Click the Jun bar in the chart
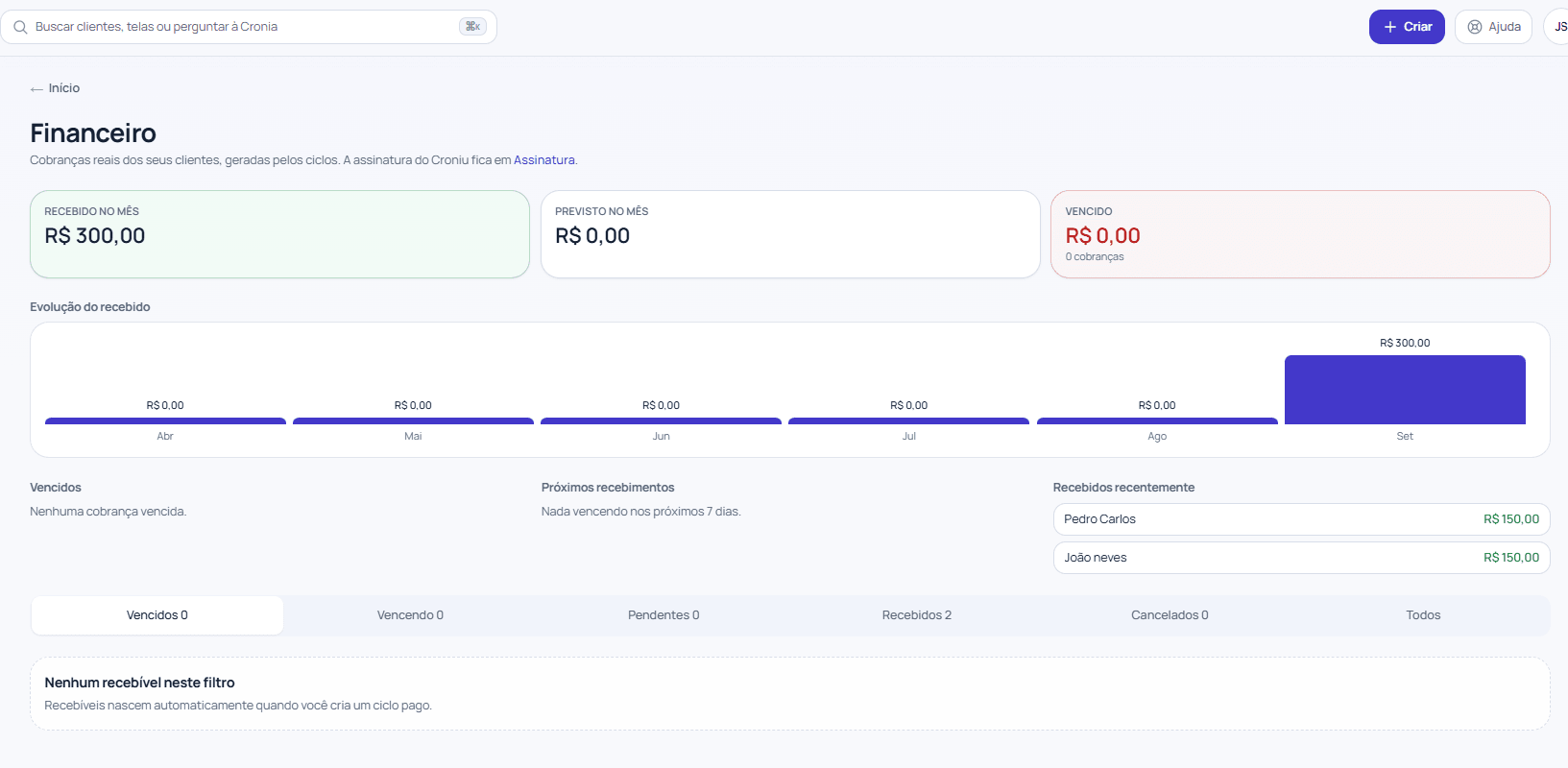The height and width of the screenshot is (768, 1568). (661, 420)
